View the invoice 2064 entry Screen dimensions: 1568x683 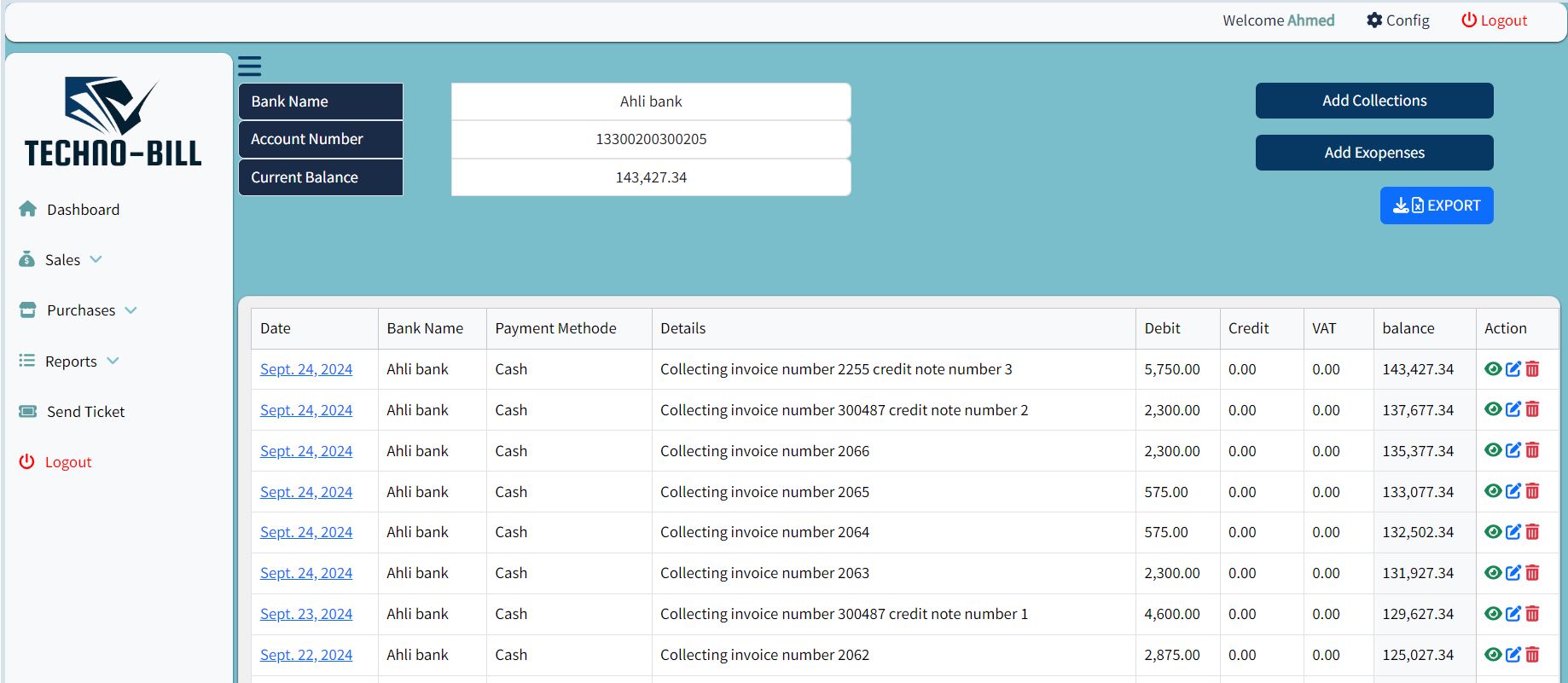tap(1493, 531)
